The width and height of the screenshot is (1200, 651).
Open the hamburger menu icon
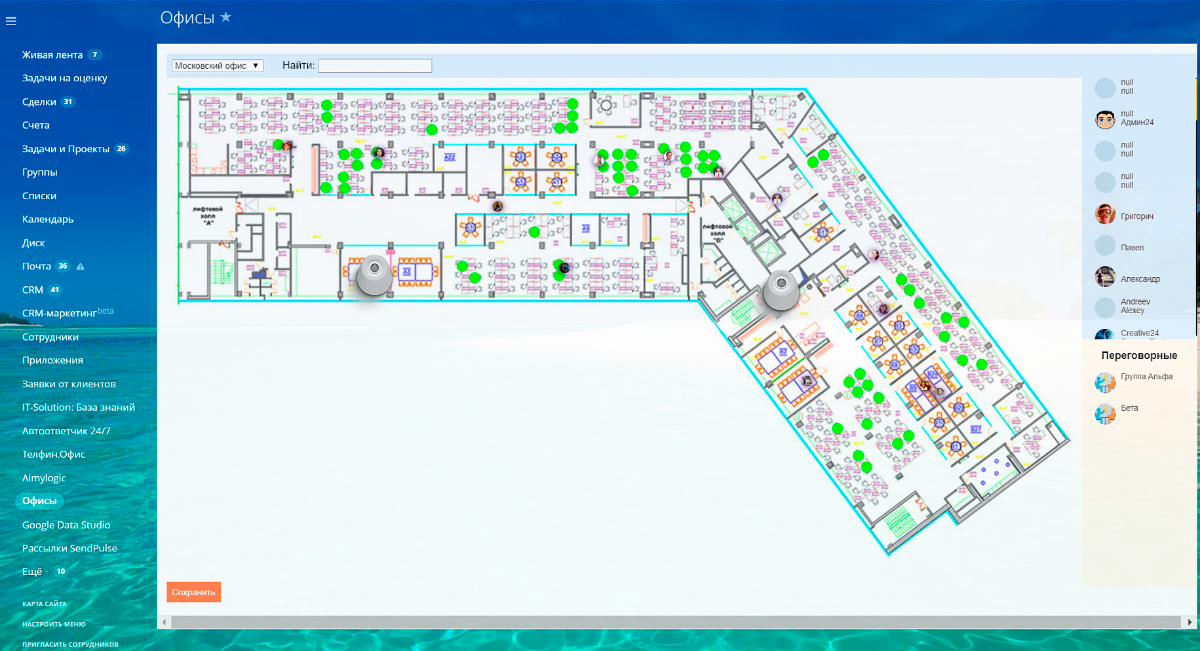10,21
